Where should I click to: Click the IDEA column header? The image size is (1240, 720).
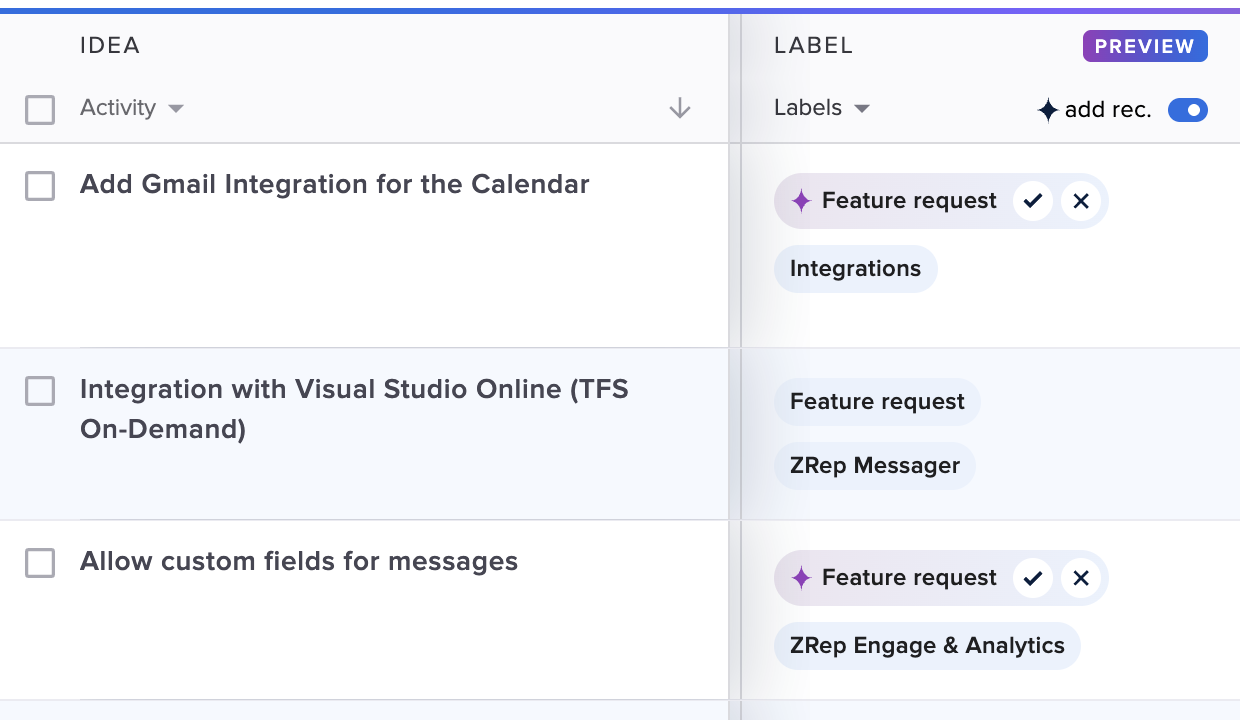[x=110, y=45]
